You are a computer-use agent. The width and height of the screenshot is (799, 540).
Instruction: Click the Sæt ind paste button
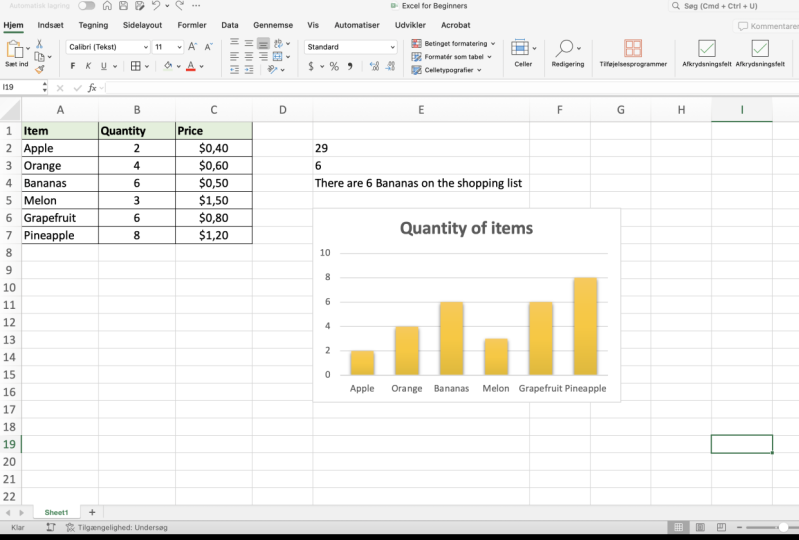14,53
